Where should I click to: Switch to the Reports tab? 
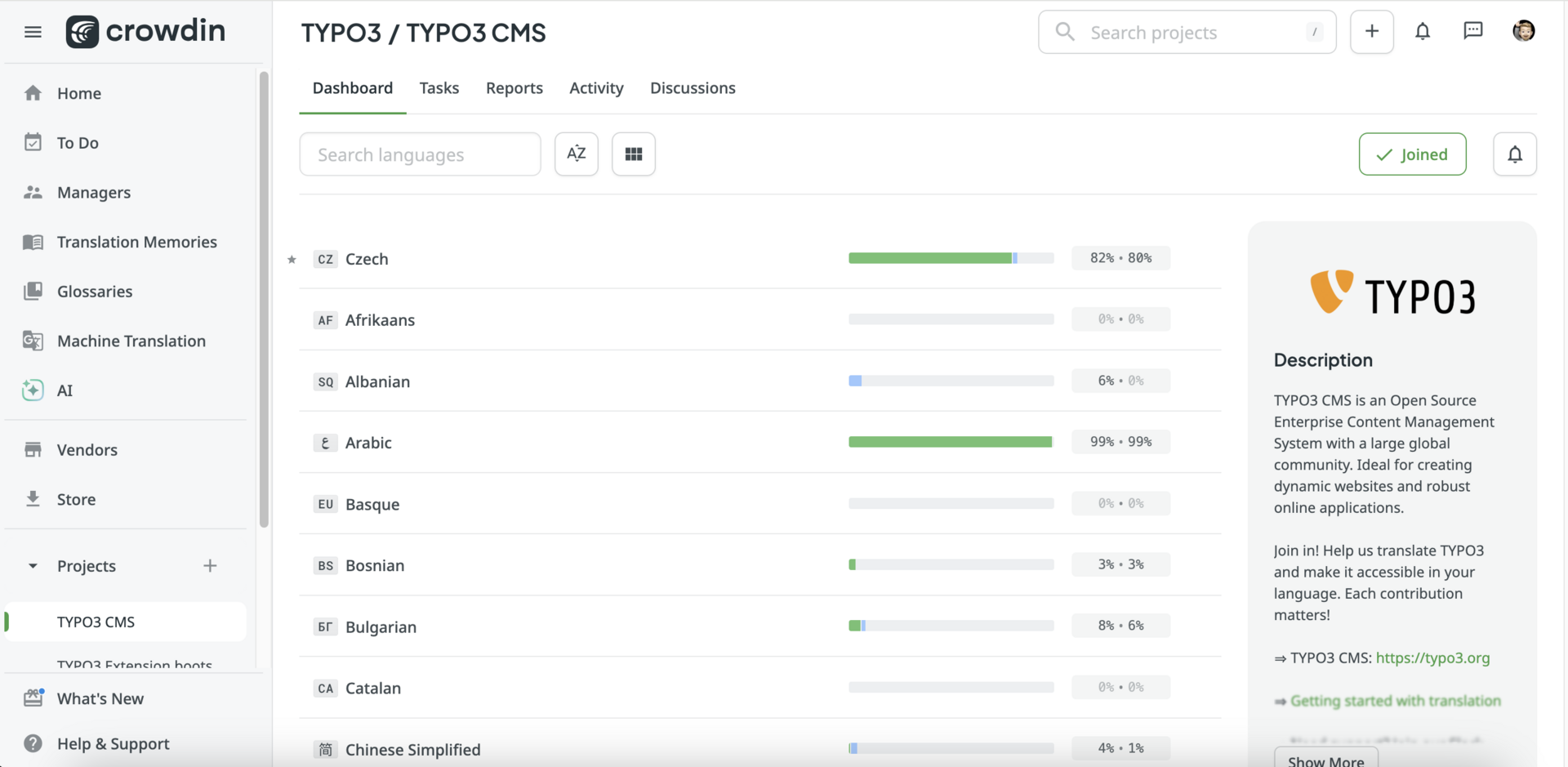tap(514, 88)
